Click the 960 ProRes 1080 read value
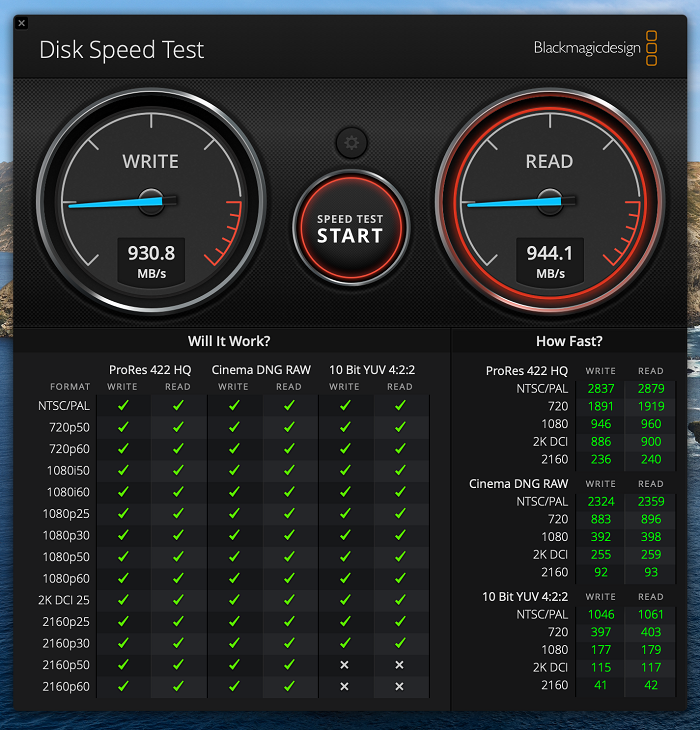The image size is (700, 730). (651, 424)
